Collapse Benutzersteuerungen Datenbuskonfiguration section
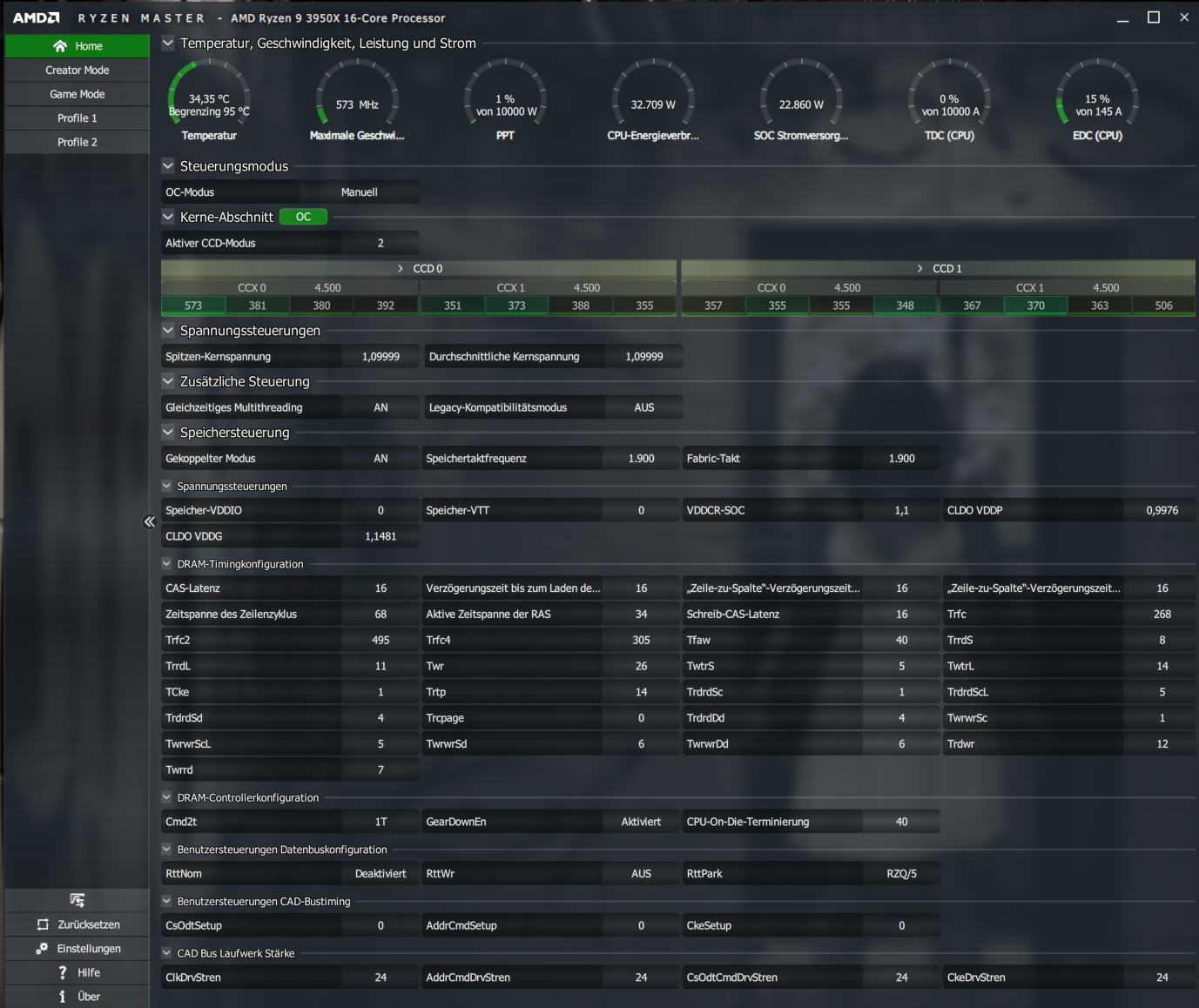 167,850
